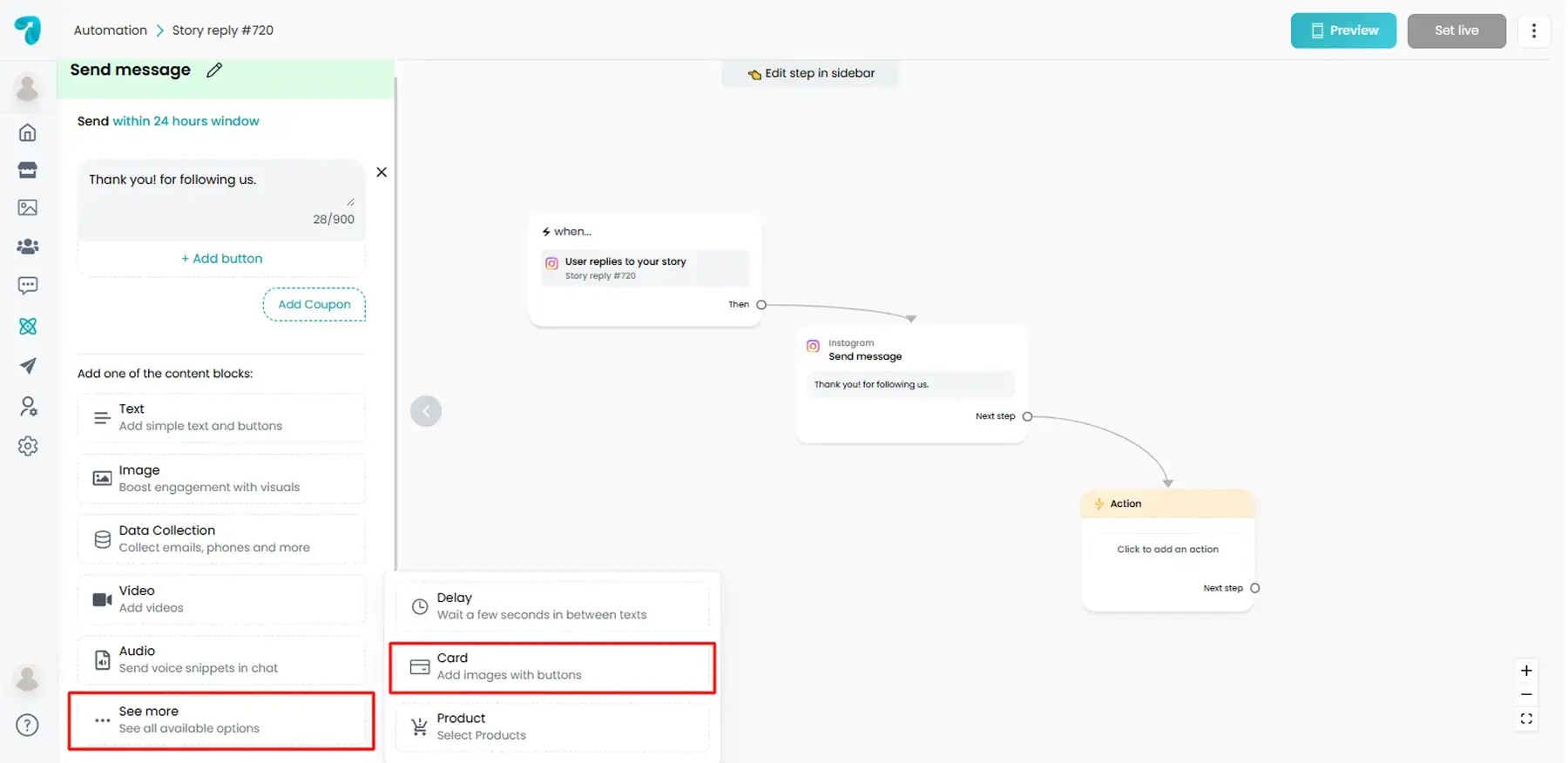Select the Card content block
Image resolution: width=1568 pixels, height=763 pixels.
click(552, 667)
